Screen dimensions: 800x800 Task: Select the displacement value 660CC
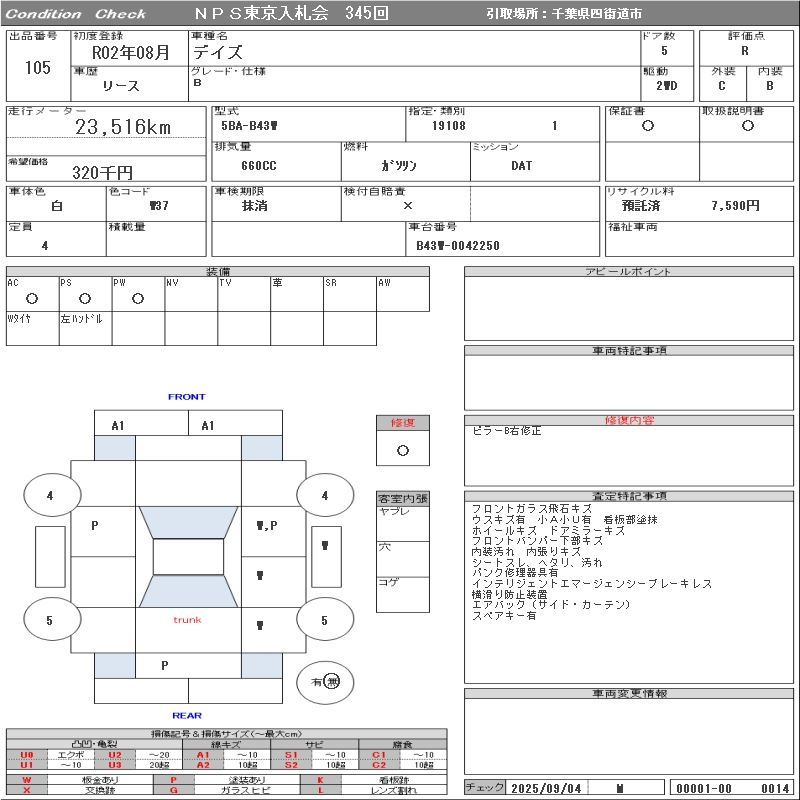pyautogui.click(x=259, y=166)
